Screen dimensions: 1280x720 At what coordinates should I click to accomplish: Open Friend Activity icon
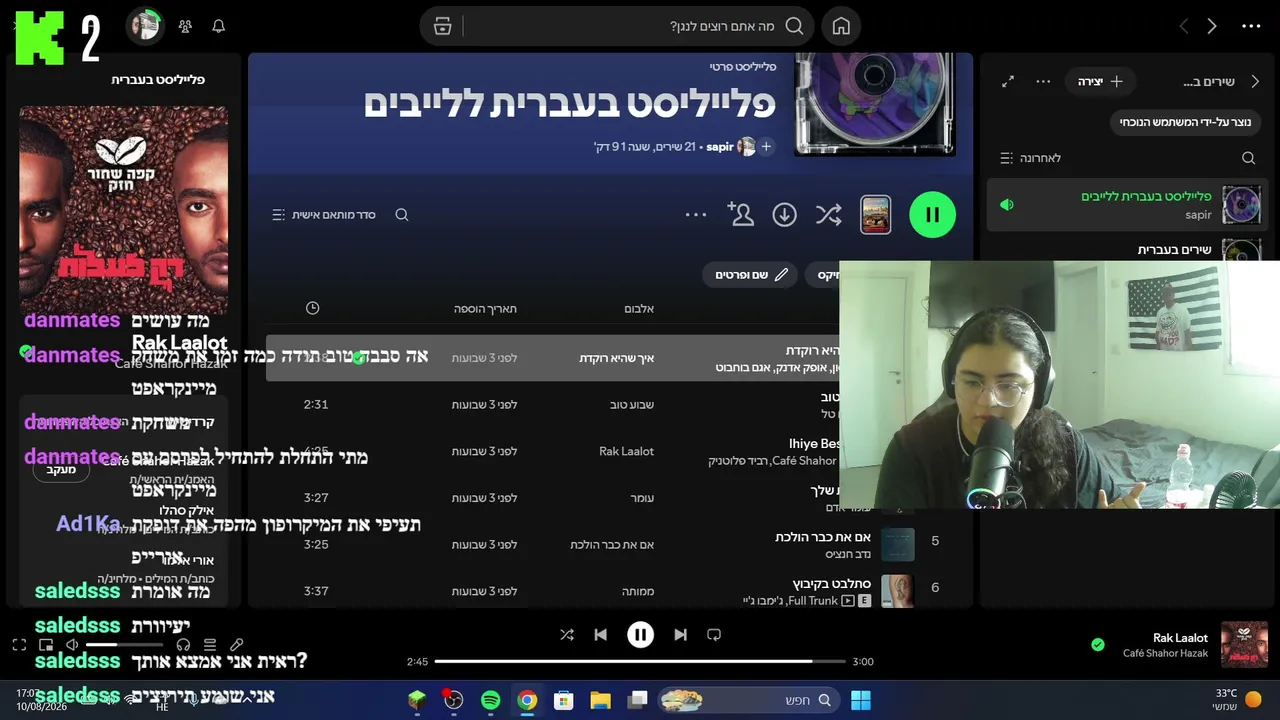[185, 26]
